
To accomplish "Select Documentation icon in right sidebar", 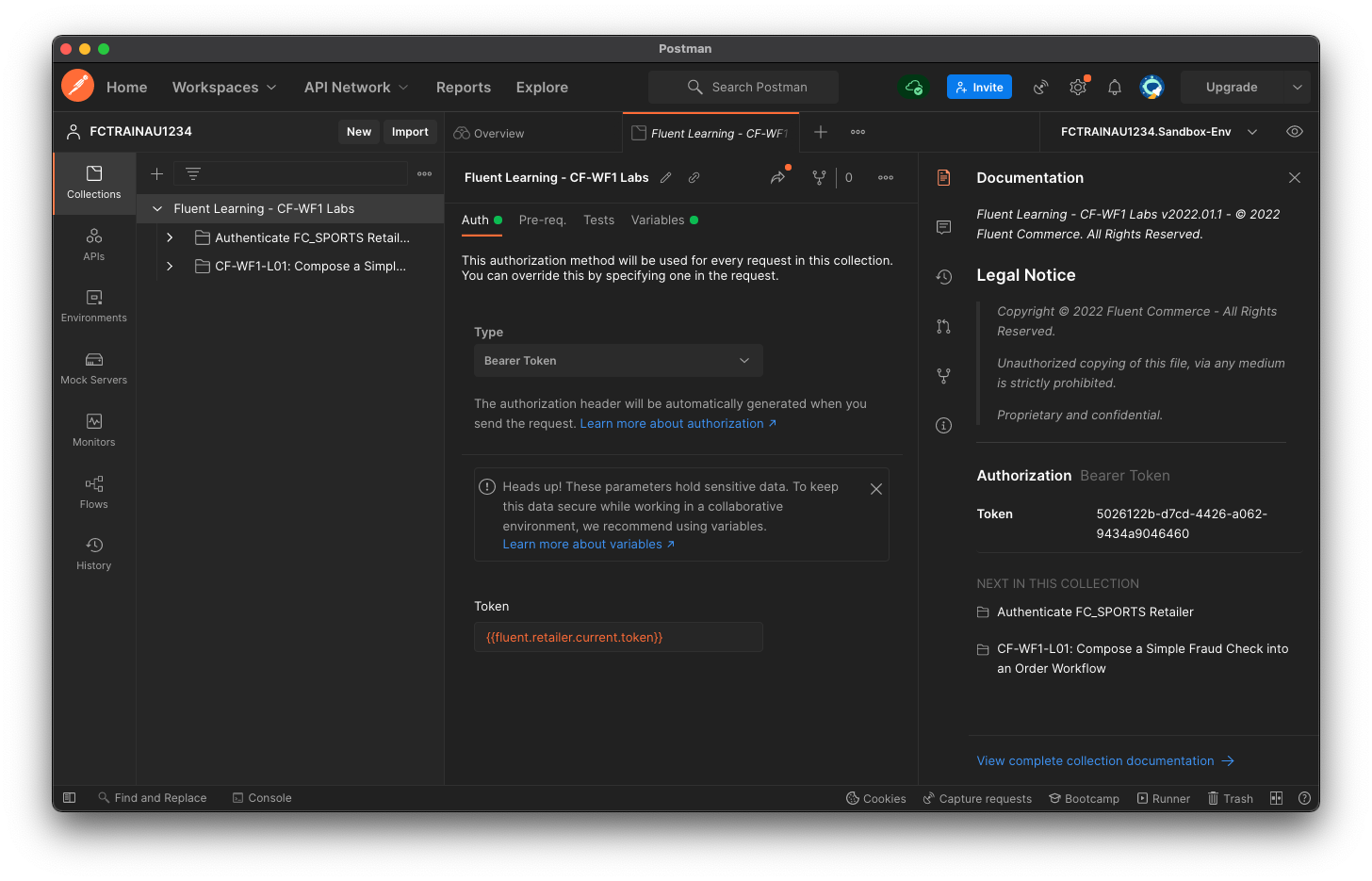I will (x=943, y=177).
